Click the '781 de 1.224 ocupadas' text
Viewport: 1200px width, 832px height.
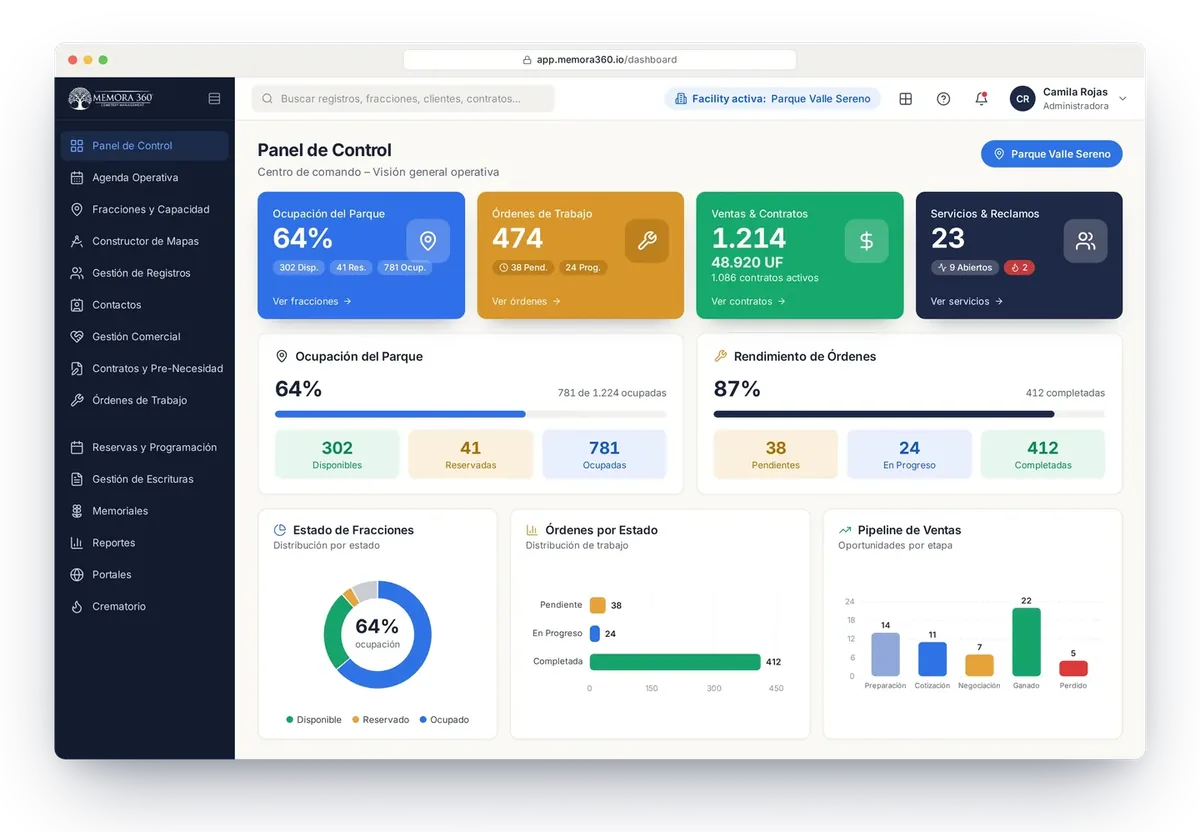click(612, 393)
